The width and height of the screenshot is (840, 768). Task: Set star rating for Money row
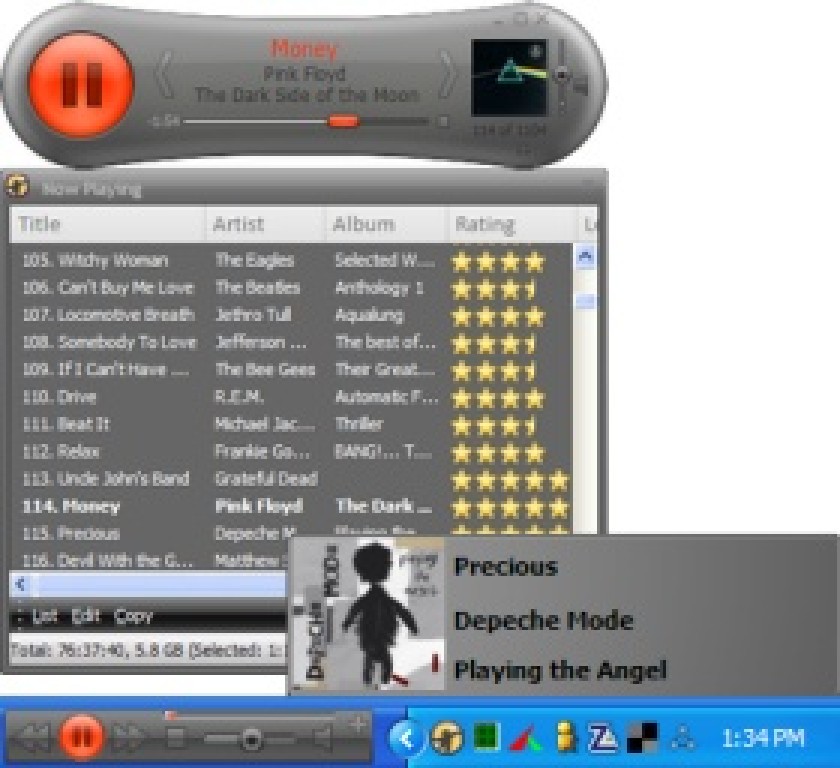point(509,508)
